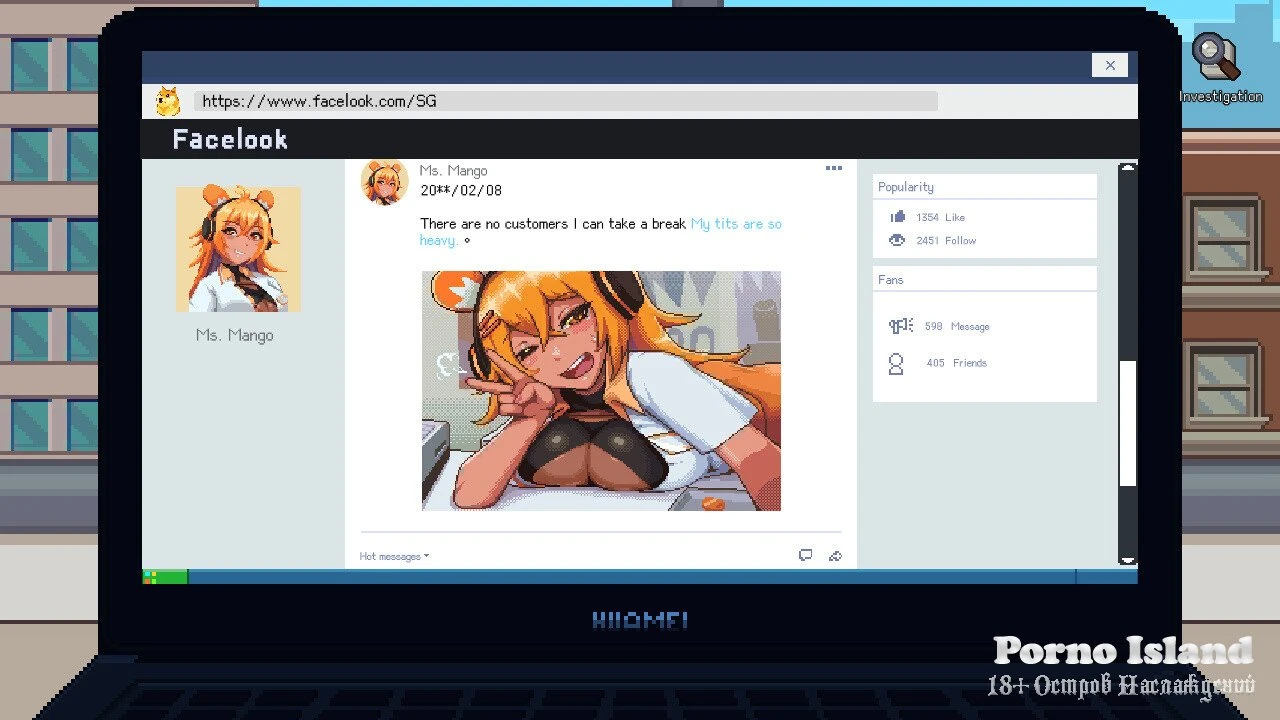Click the doge browser icon
This screenshot has height=720, width=1280.
pyautogui.click(x=168, y=101)
